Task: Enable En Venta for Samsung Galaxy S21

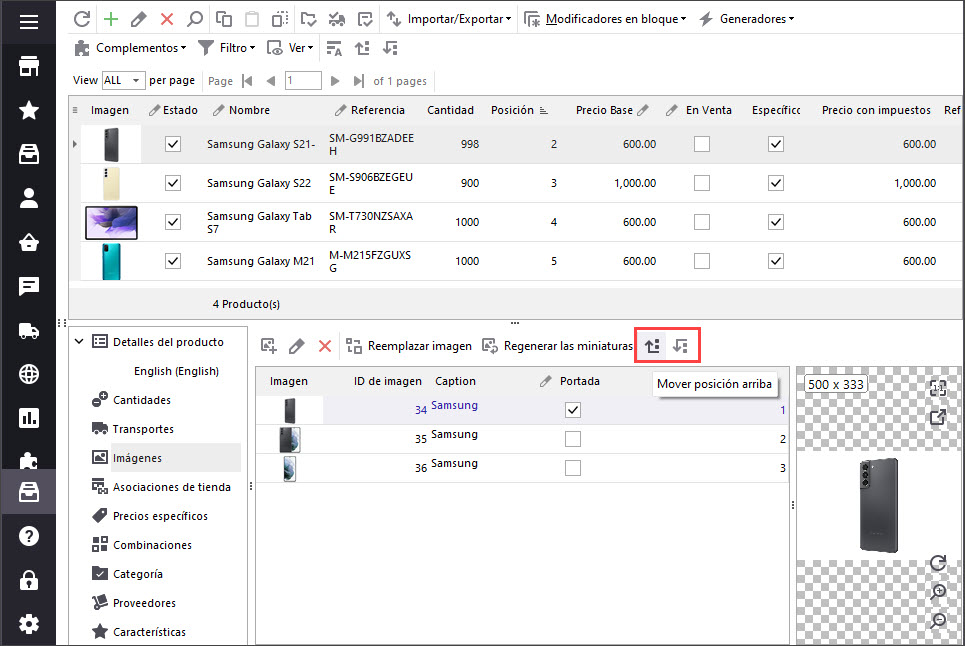Action: coord(702,144)
